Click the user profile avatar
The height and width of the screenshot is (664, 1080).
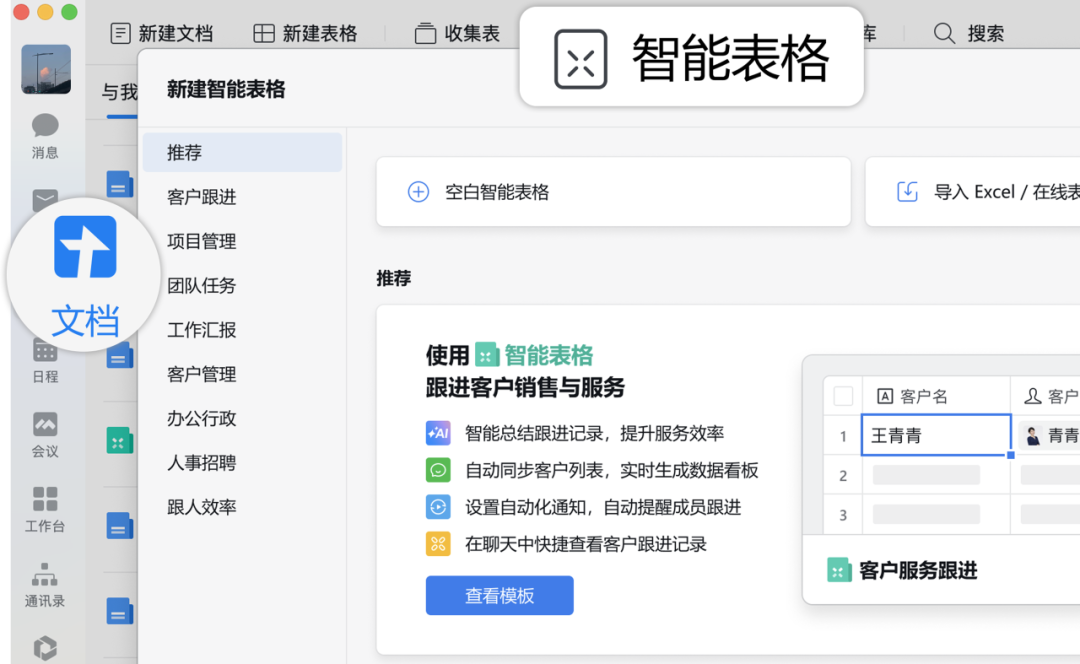pyautogui.click(x=46, y=69)
